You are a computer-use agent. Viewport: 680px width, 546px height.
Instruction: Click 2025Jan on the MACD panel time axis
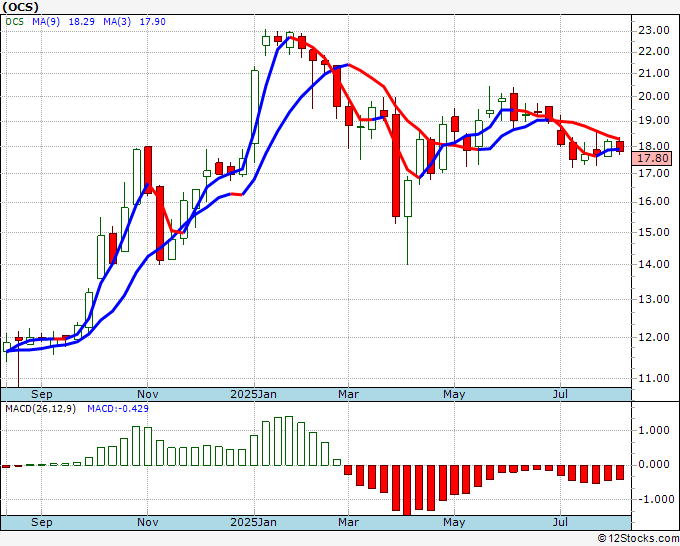(x=253, y=522)
